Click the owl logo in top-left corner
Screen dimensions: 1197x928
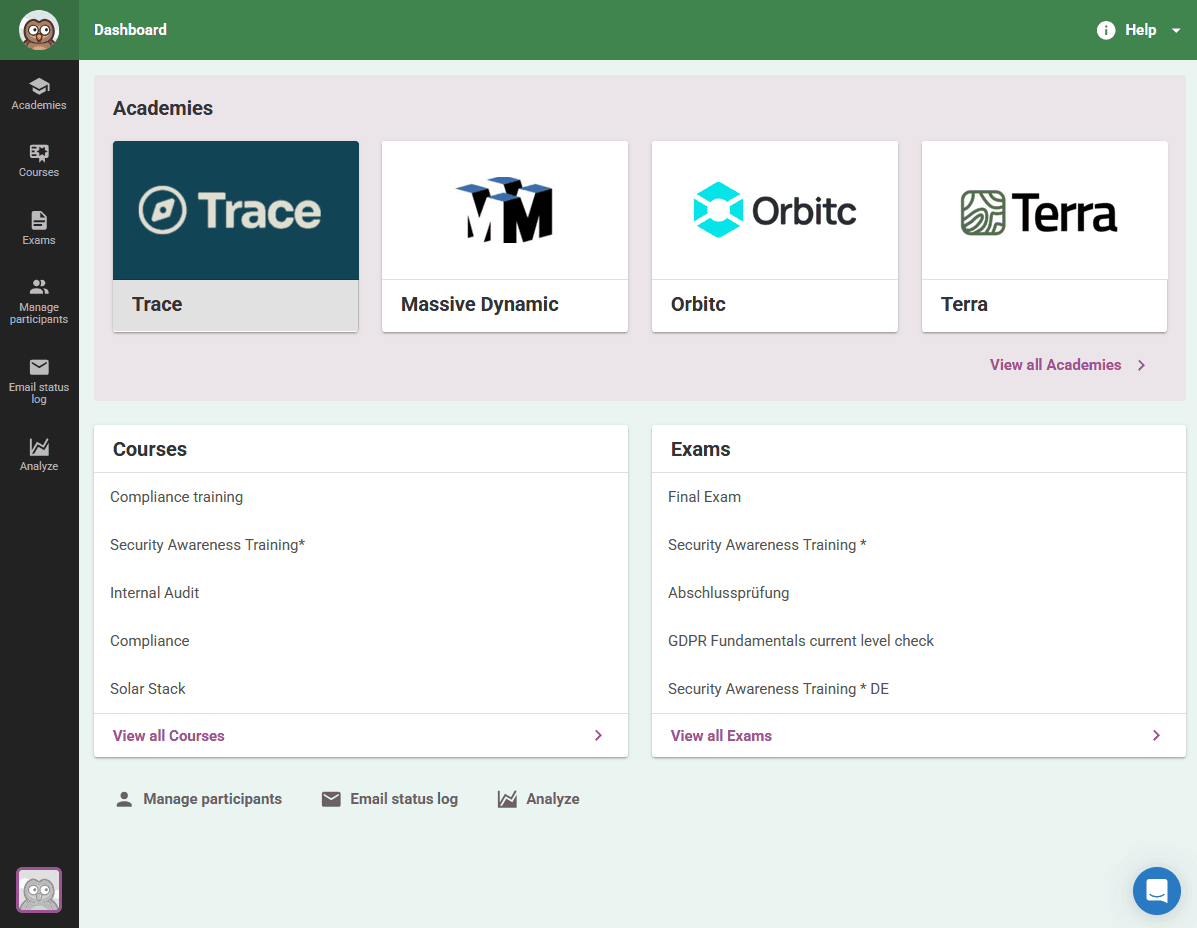39,30
